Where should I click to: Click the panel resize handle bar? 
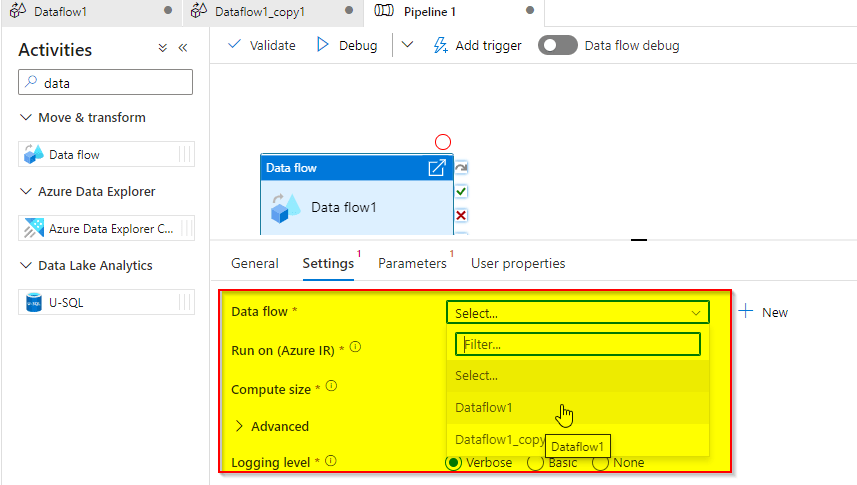point(639,239)
